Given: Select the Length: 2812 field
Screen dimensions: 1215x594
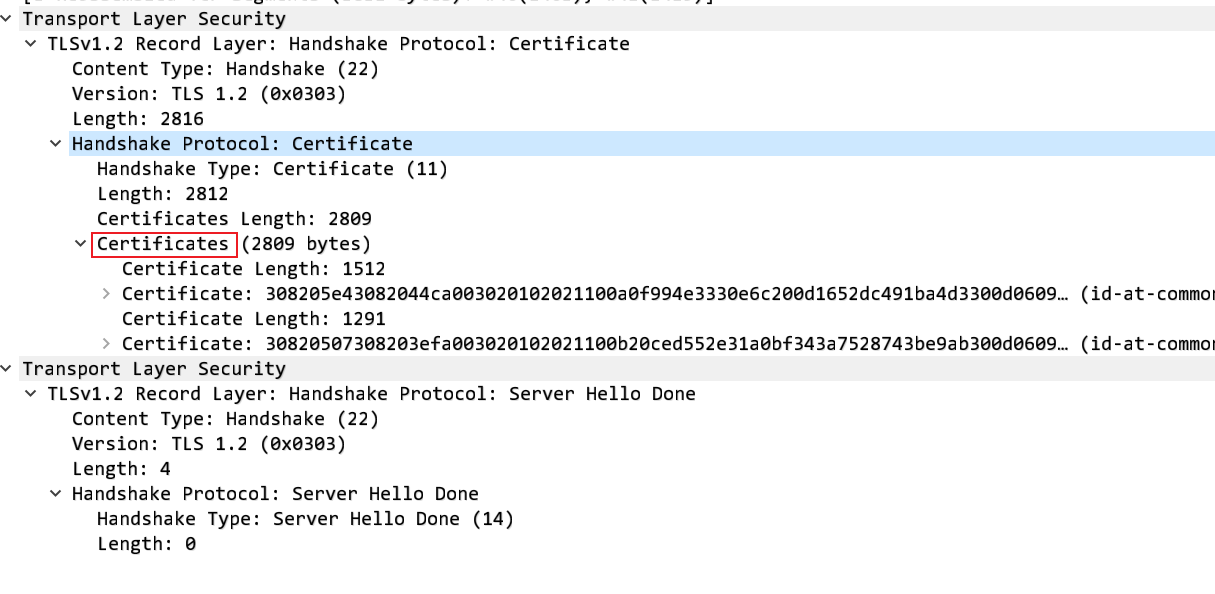Looking at the screenshot, I should pos(162,194).
